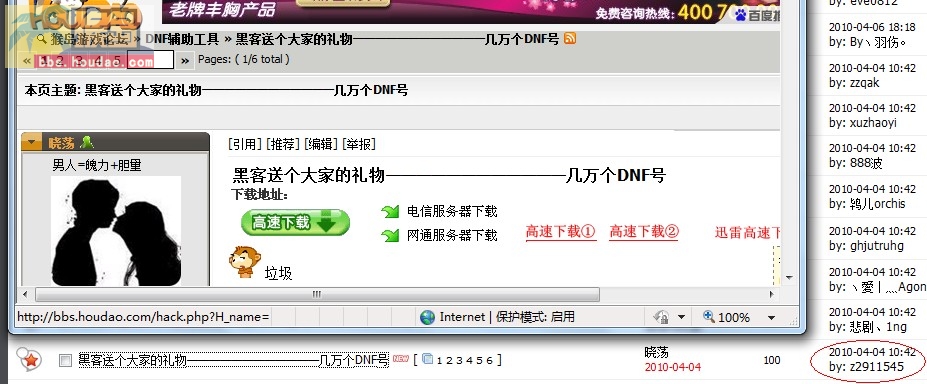Image resolution: width=927 pixels, height=384 pixels.
Task: Click the last poster by: ghjutruhg
Action: point(866,245)
